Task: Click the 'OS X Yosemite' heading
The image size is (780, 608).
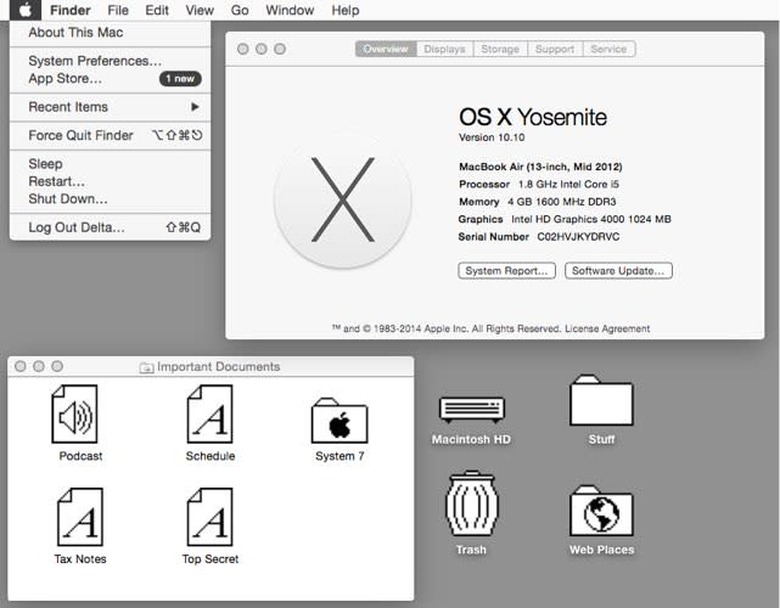Action: (533, 117)
